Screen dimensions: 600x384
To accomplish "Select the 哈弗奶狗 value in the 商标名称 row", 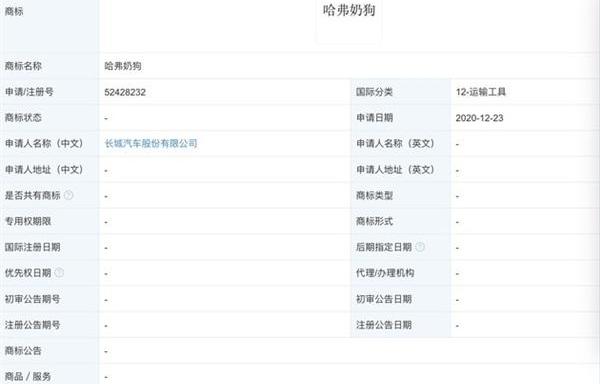I will [123, 66].
